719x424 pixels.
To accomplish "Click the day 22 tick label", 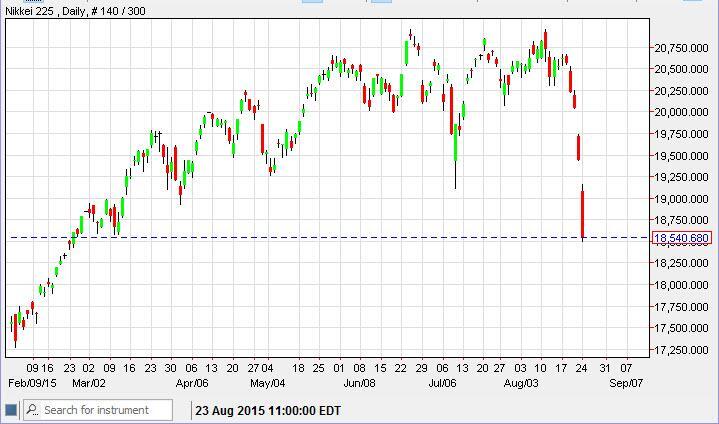I will (401, 368).
